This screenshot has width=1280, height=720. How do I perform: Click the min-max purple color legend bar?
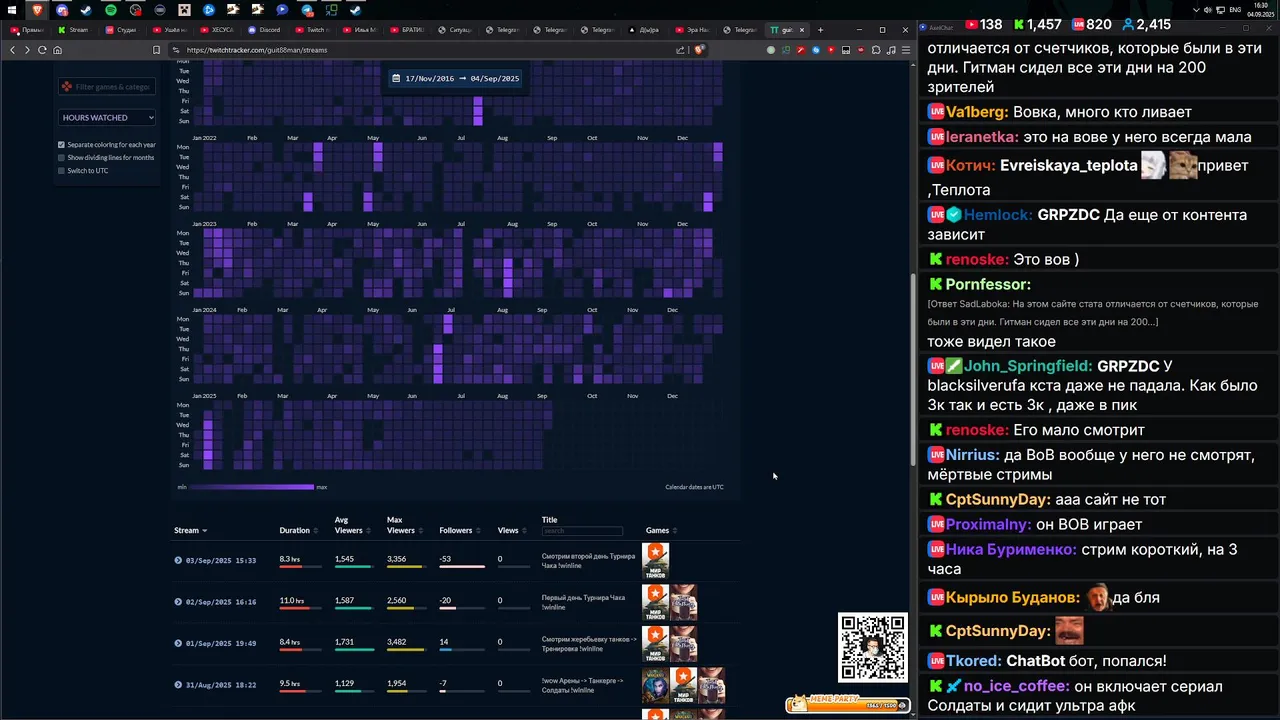251,487
